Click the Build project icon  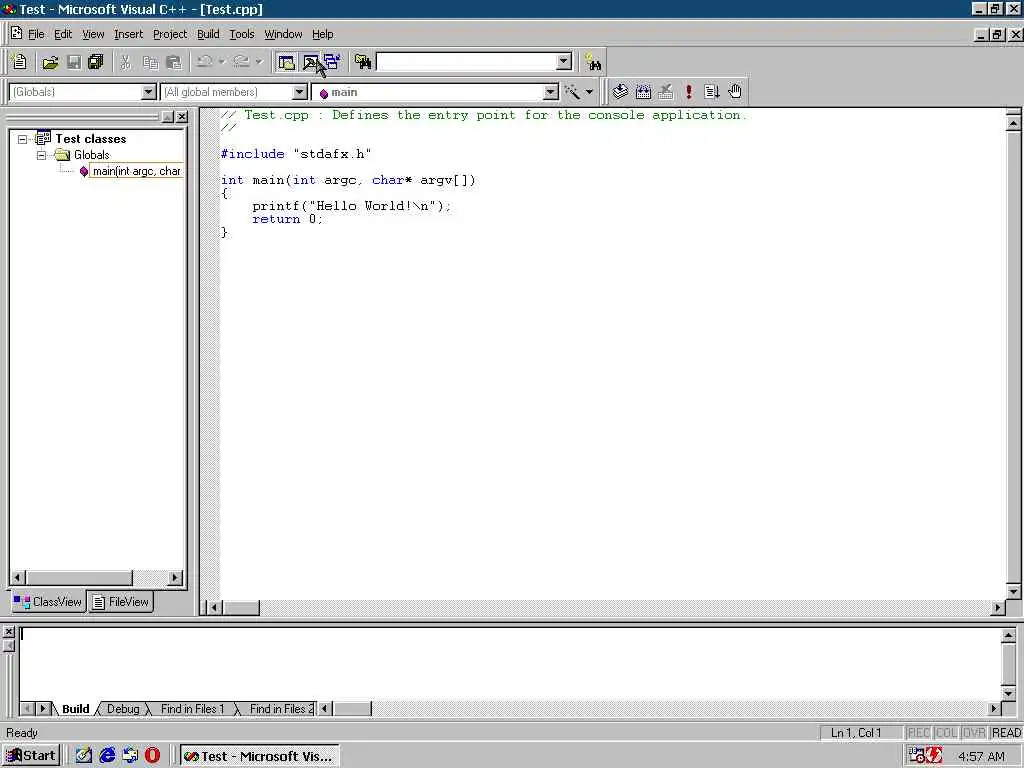[x=643, y=92]
